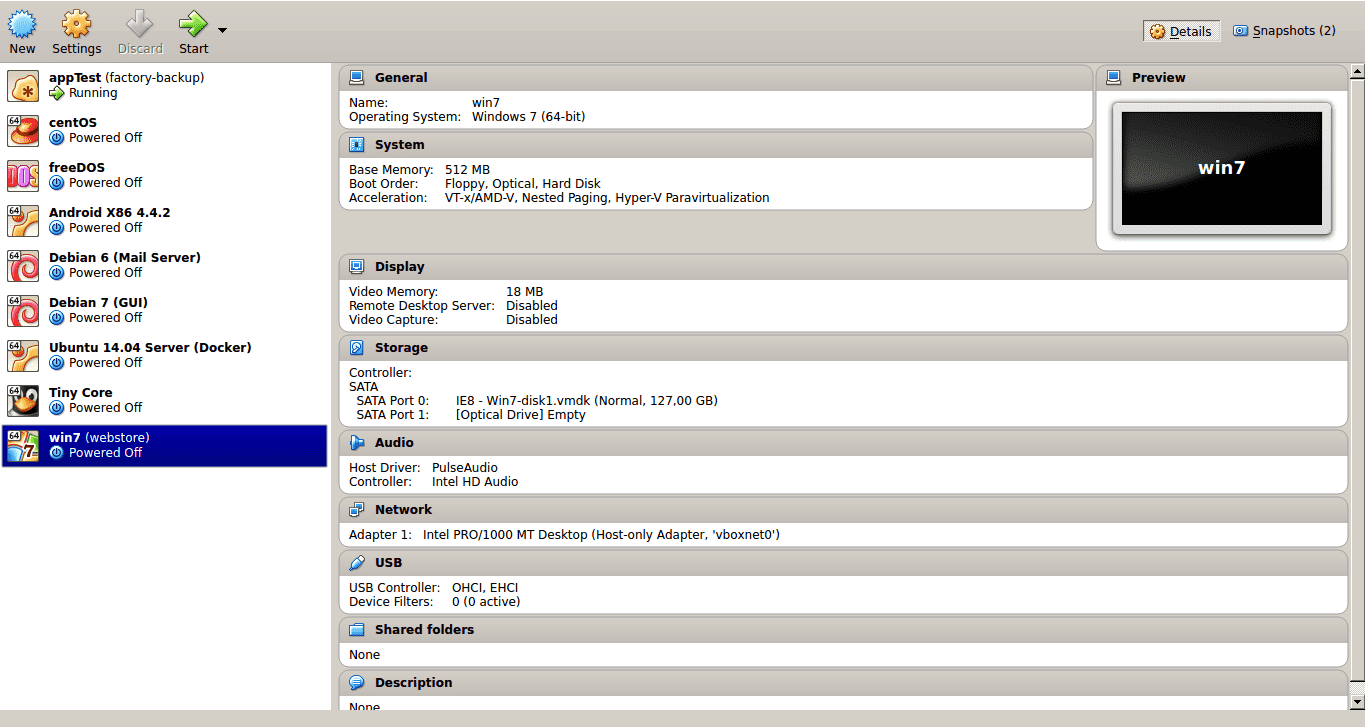Image resolution: width=1365 pixels, height=727 pixels.
Task: Switch to the Details tab
Action: [x=1181, y=31]
